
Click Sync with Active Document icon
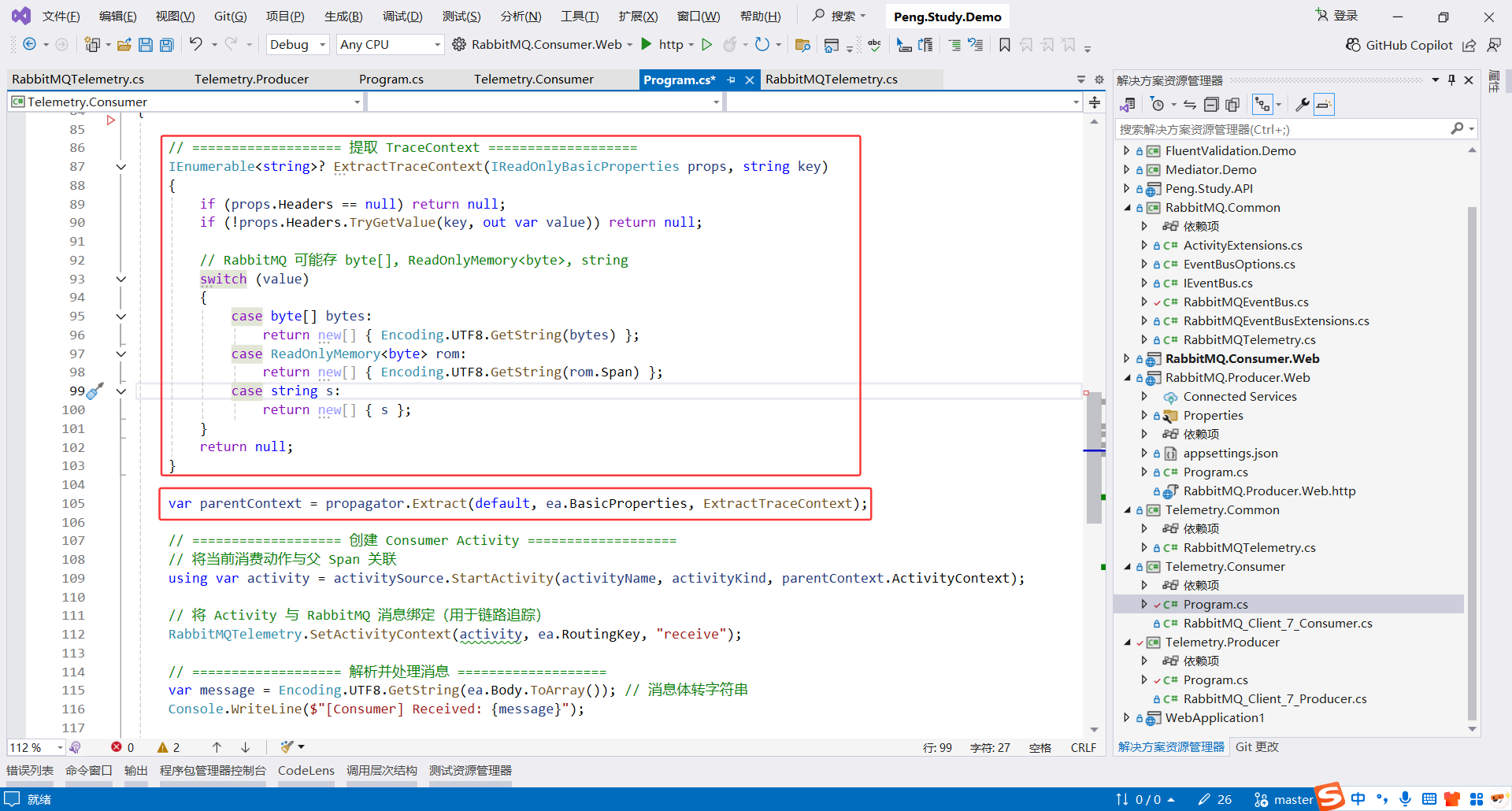[1190, 105]
